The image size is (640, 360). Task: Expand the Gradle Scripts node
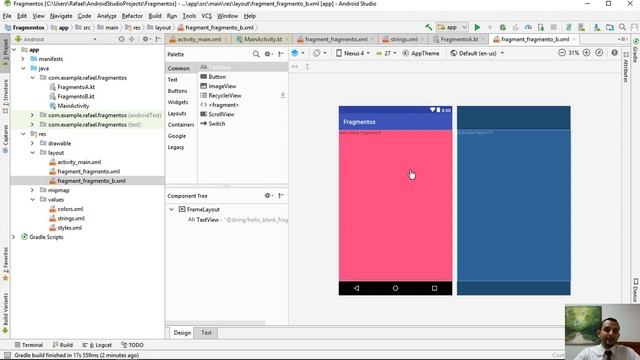pos(13,237)
